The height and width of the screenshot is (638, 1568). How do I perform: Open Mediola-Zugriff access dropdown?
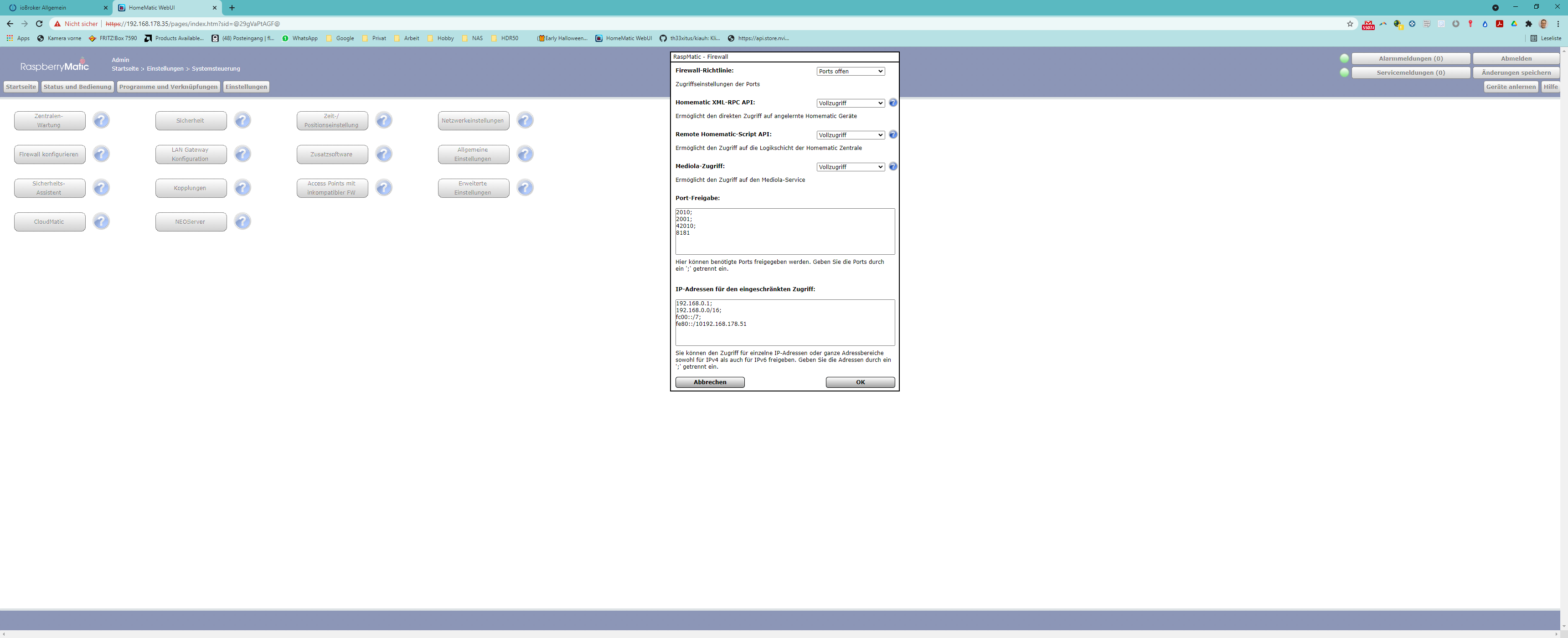(850, 167)
